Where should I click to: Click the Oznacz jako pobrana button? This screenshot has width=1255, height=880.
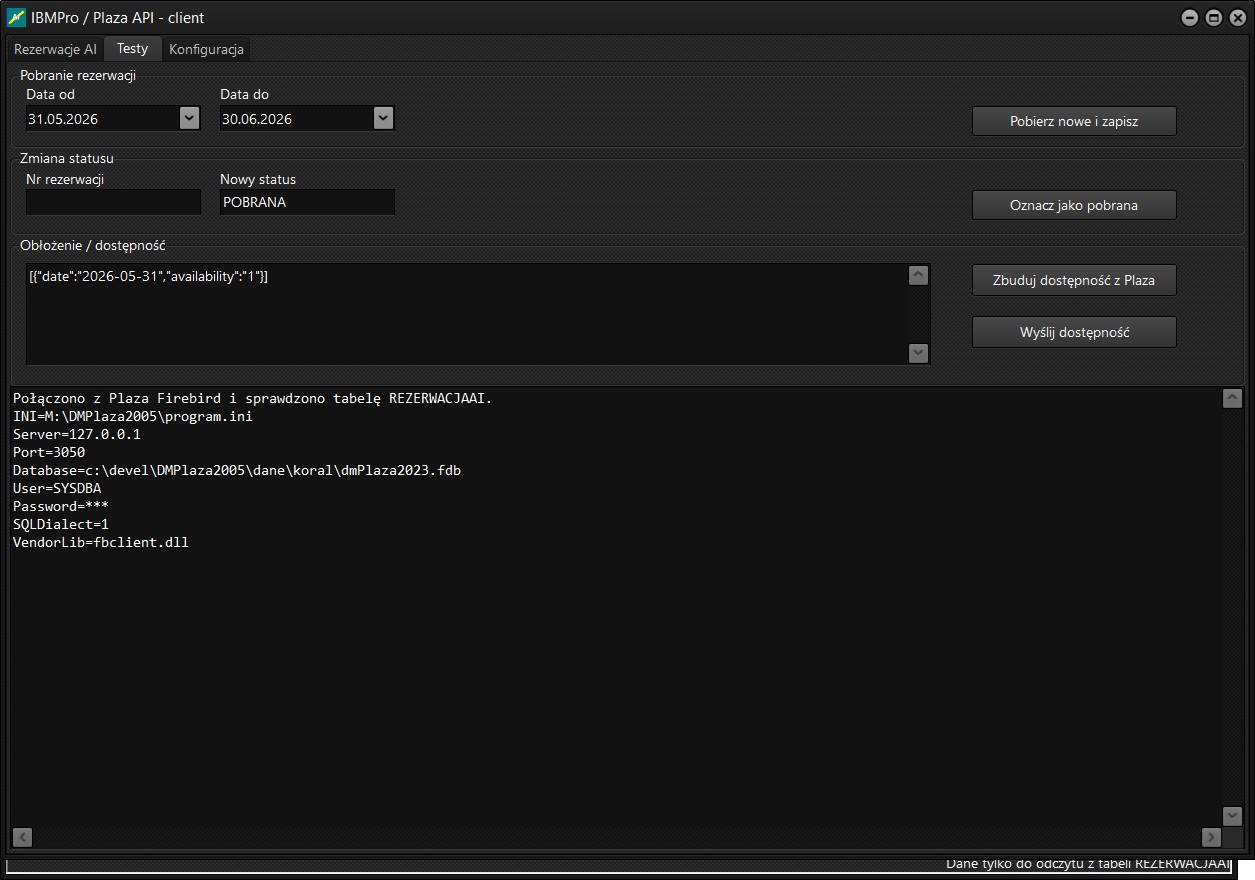point(1074,205)
